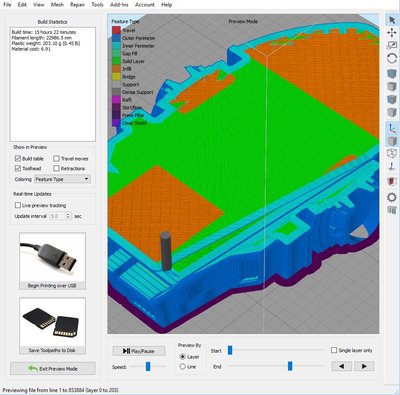Image resolution: width=400 pixels, height=395 pixels.
Task: Click the yellow Bridge legend swatch
Action: (116, 77)
